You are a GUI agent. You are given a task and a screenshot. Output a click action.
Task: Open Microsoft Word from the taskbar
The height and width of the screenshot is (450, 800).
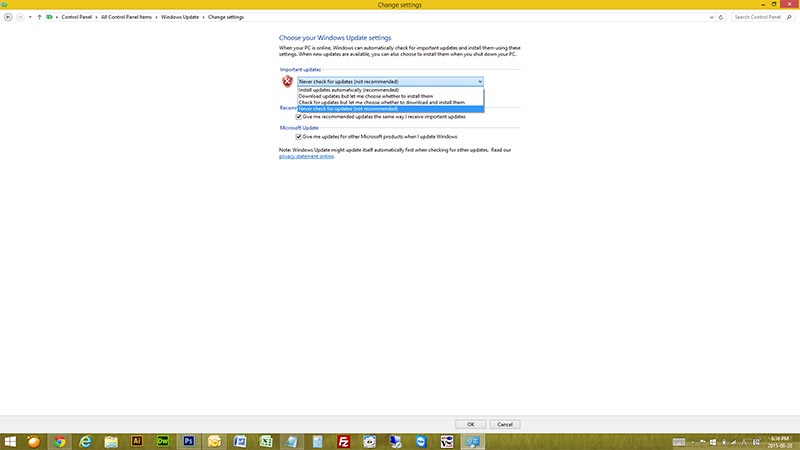click(x=240, y=442)
